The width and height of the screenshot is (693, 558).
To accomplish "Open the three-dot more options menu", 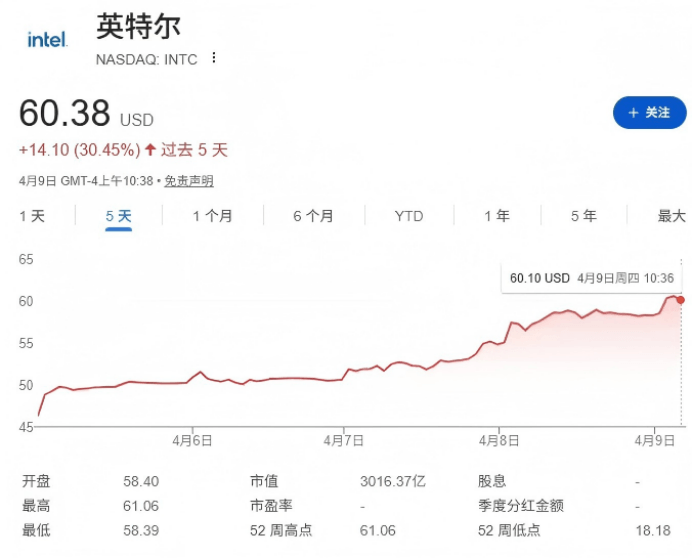I will click(213, 58).
